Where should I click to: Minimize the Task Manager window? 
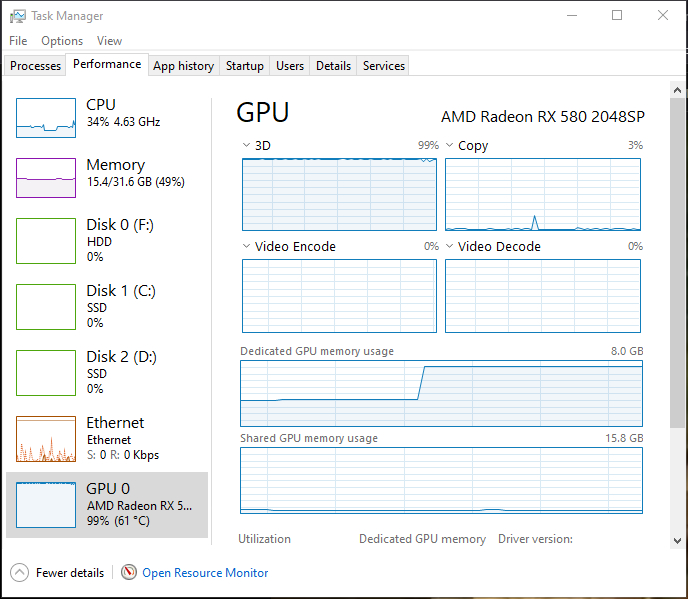point(572,15)
